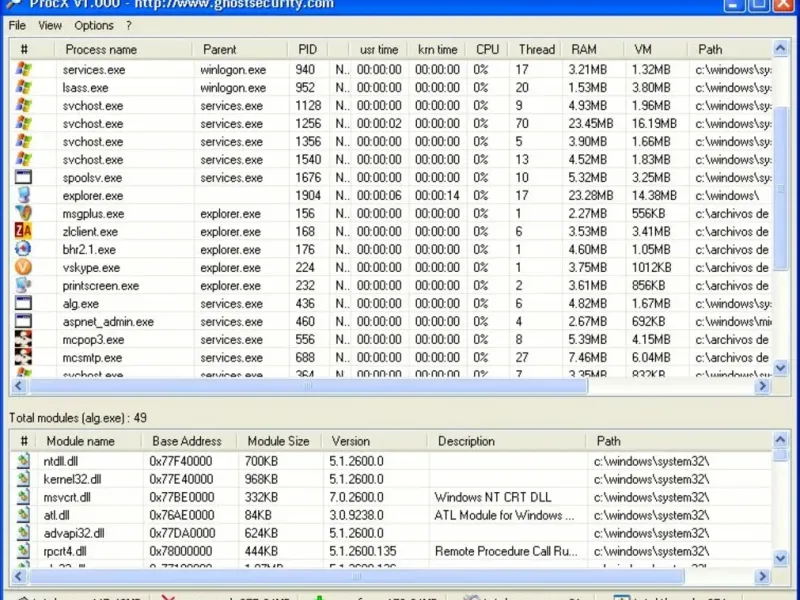Select the msgplus.exe process name
The width and height of the screenshot is (800, 600).
[x=93, y=214]
